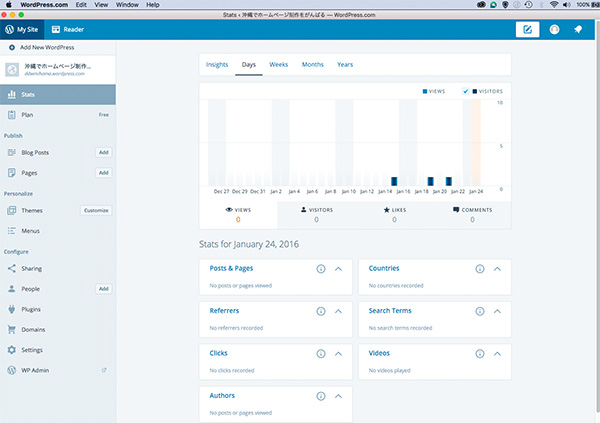This screenshot has width=600, height=423.
Task: Click the WP Admin external link icon
Action: [104, 370]
